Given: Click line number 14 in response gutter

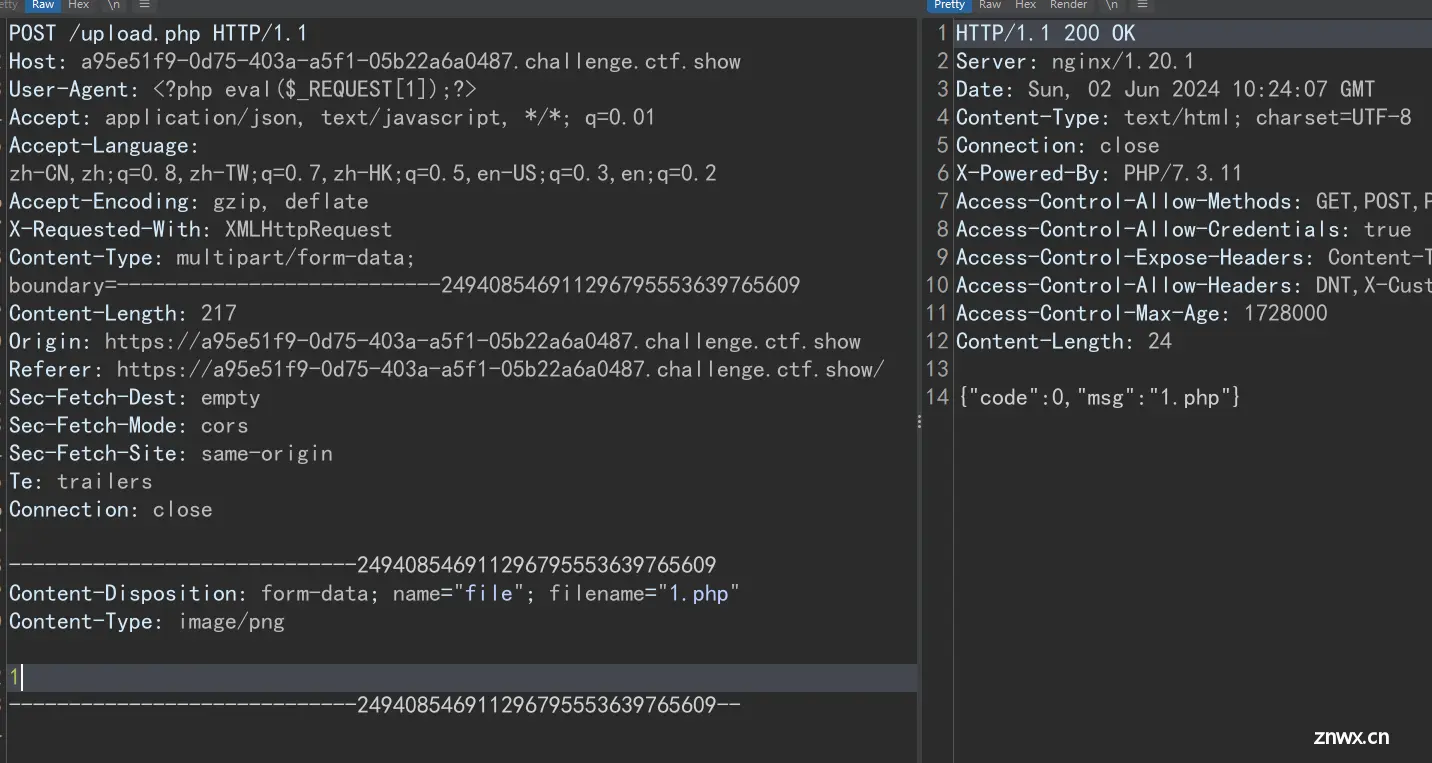Looking at the screenshot, I should pos(937,397).
